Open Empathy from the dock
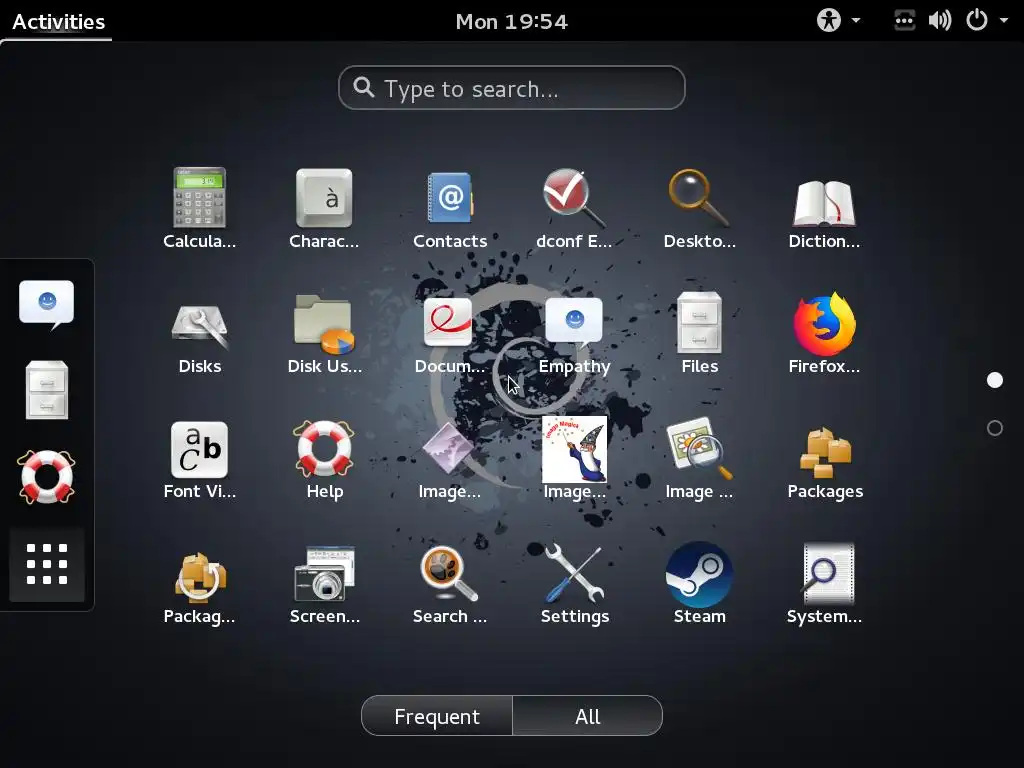1024x768 pixels. (x=46, y=305)
